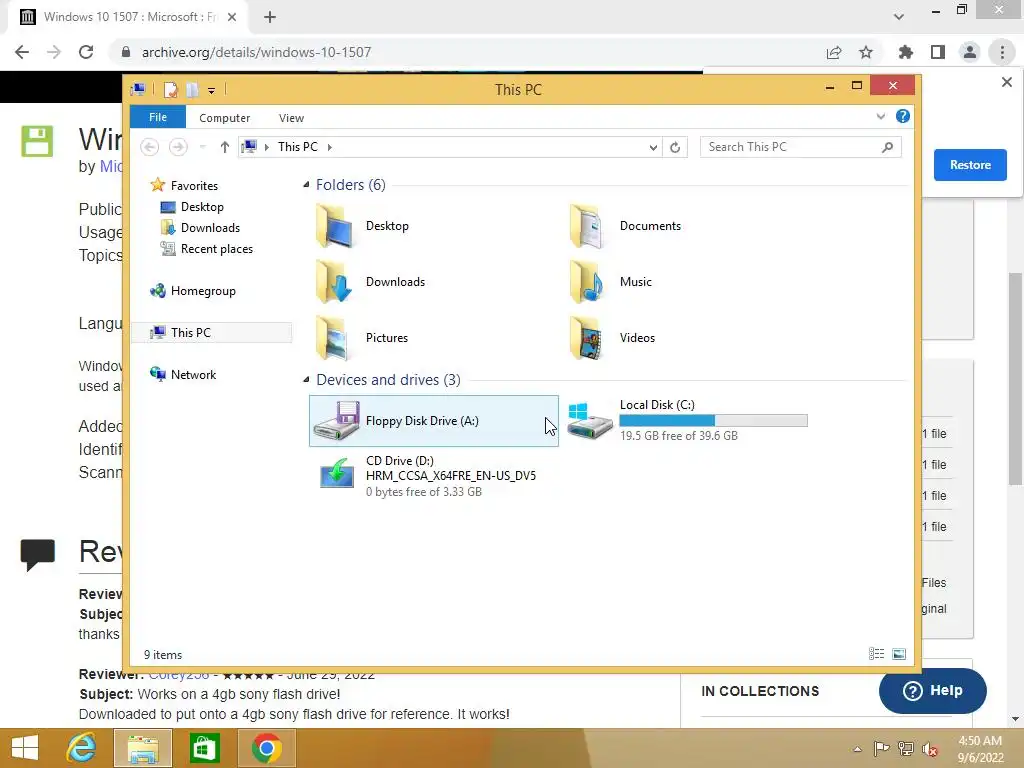Image resolution: width=1024 pixels, height=768 pixels.
Task: Open Chrome three-dot menu
Action: pos(1002,52)
